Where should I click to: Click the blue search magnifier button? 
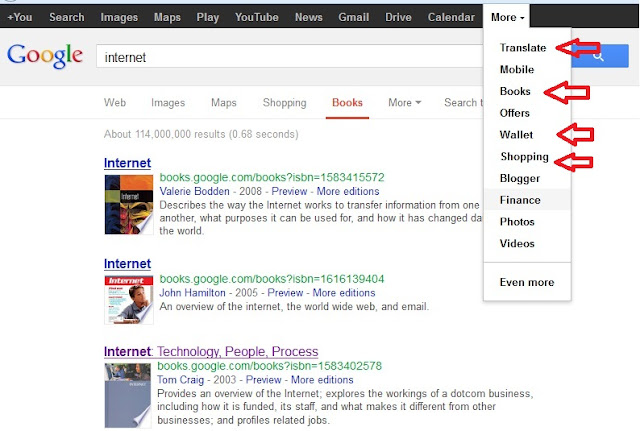599,56
